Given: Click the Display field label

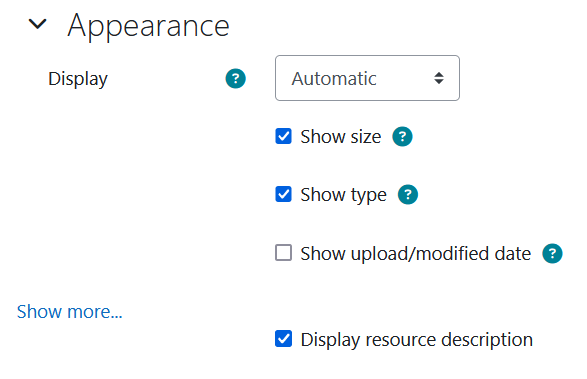Looking at the screenshot, I should pos(78,79).
